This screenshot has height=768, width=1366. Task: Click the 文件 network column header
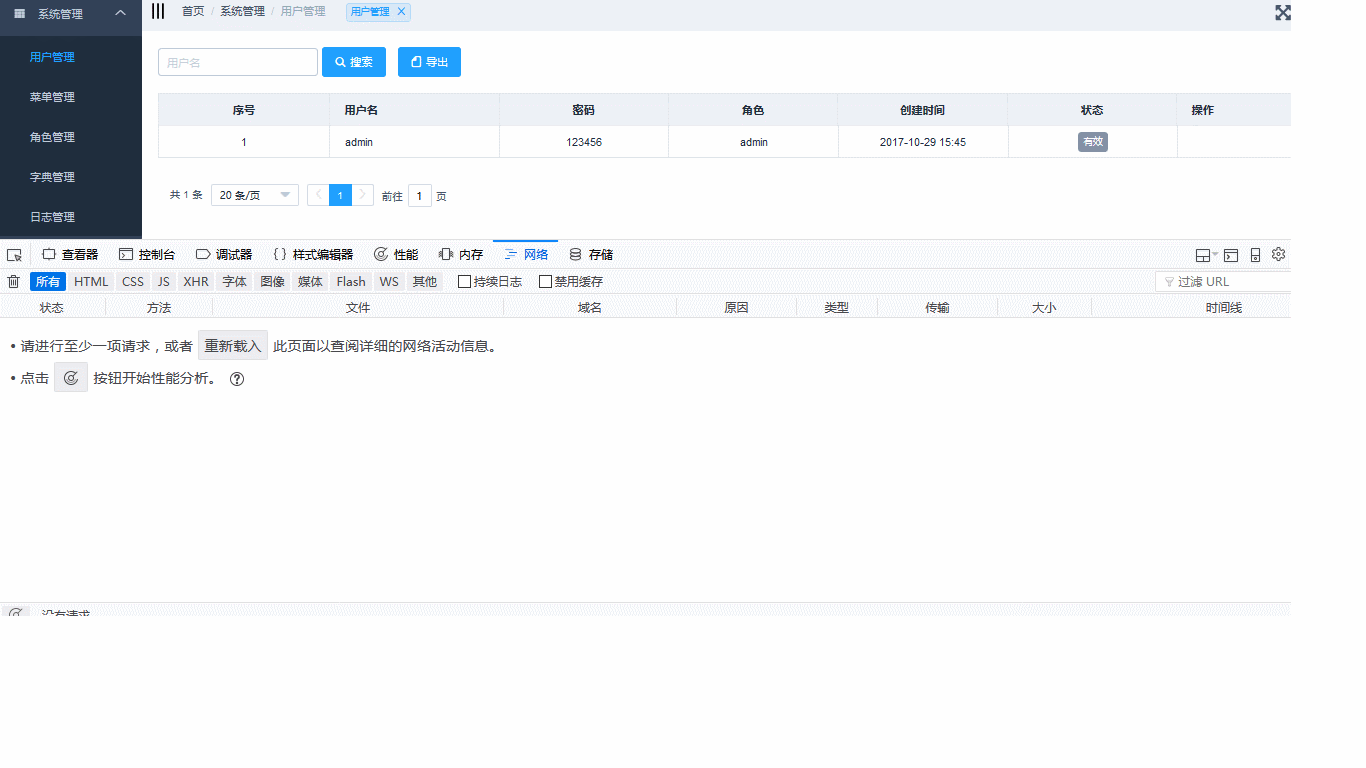[x=358, y=308]
